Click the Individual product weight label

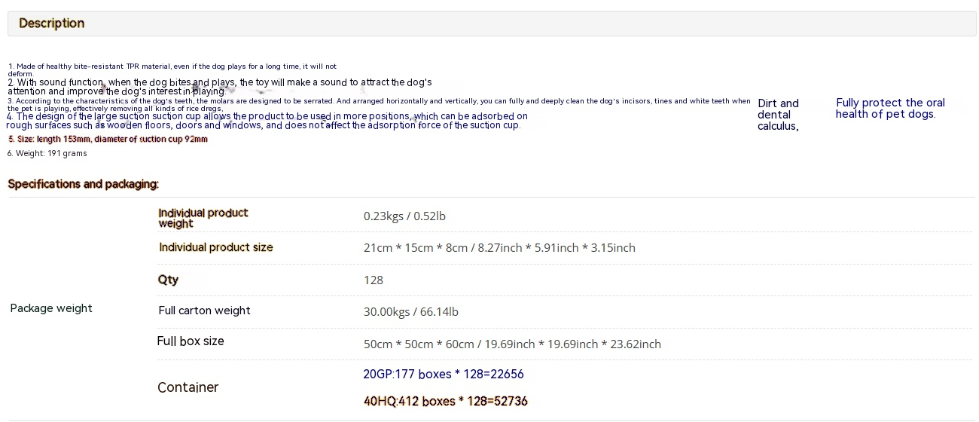[203, 218]
